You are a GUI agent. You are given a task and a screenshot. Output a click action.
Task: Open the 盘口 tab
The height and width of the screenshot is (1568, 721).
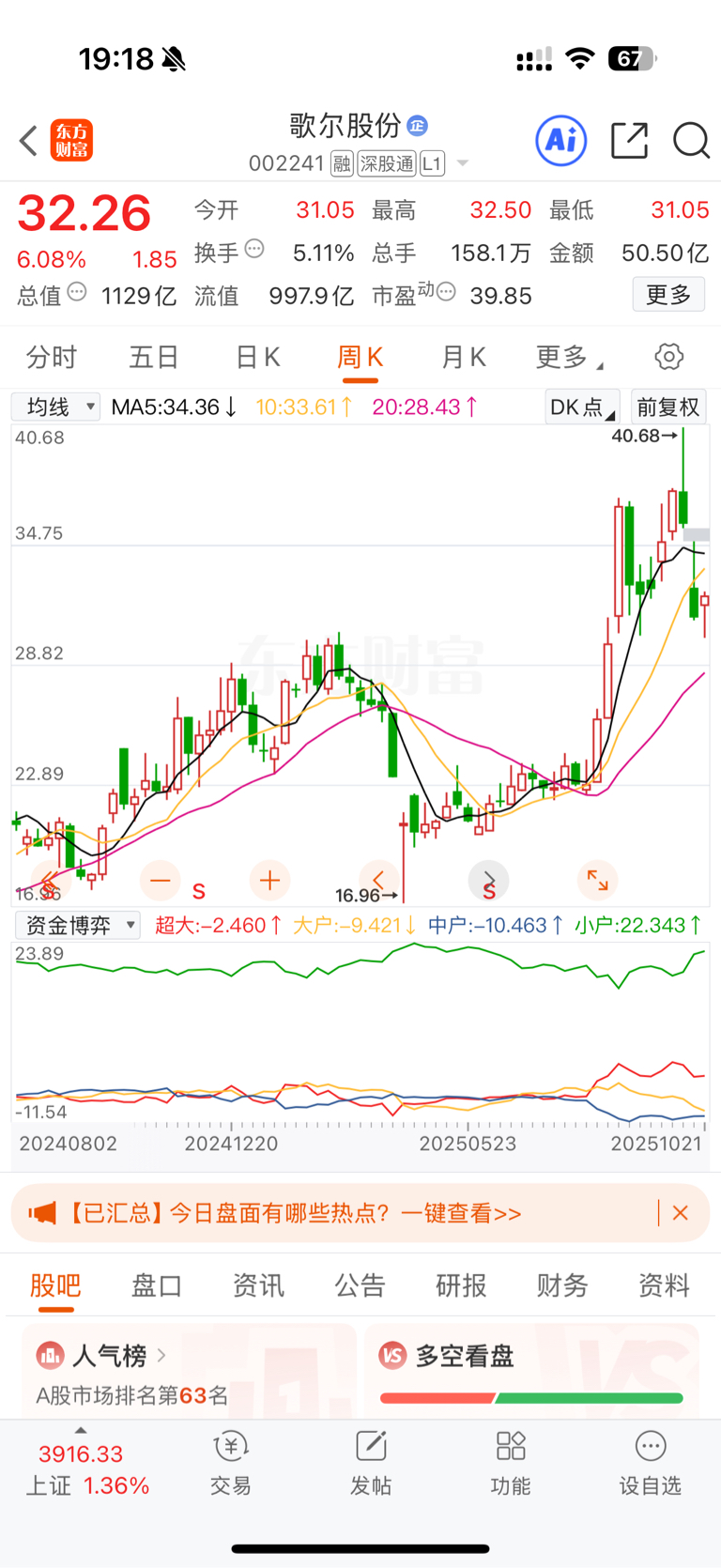(x=157, y=1285)
